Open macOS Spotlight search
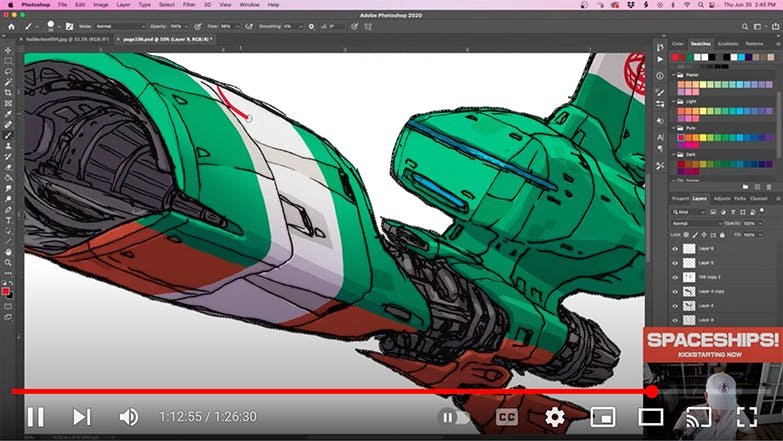Viewport: 783px width, 441px height. 701,4
